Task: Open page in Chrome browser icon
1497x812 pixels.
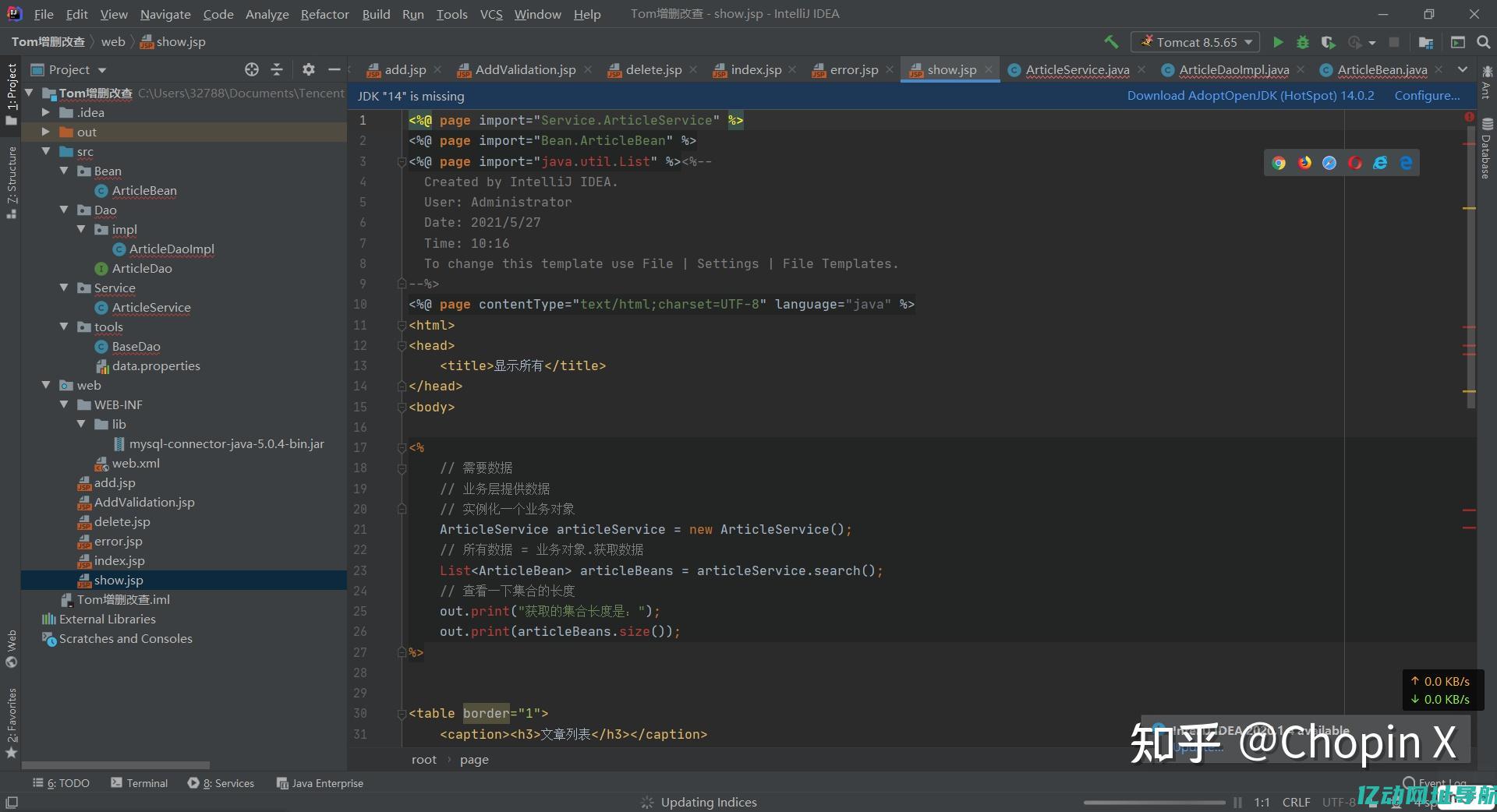Action: [1279, 163]
